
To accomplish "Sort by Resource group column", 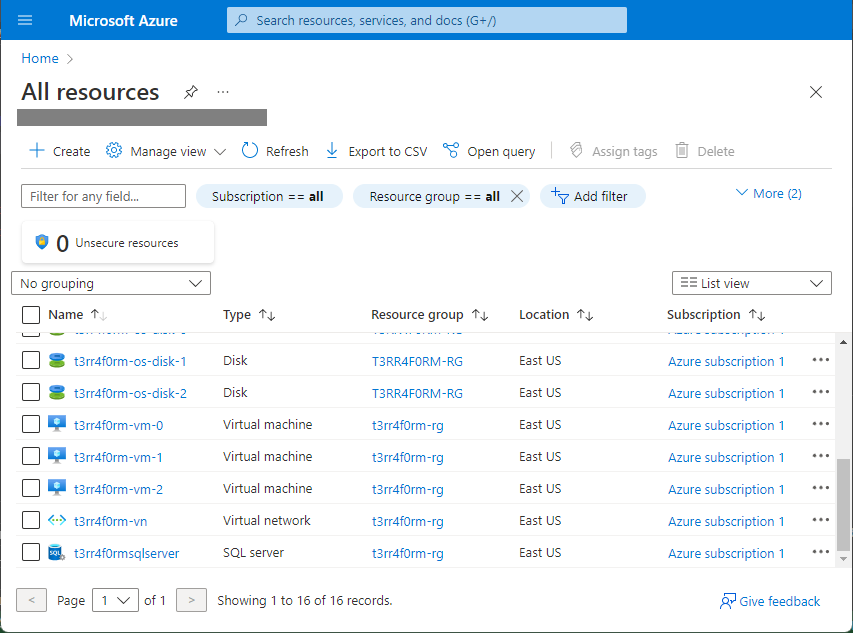I will point(430,315).
